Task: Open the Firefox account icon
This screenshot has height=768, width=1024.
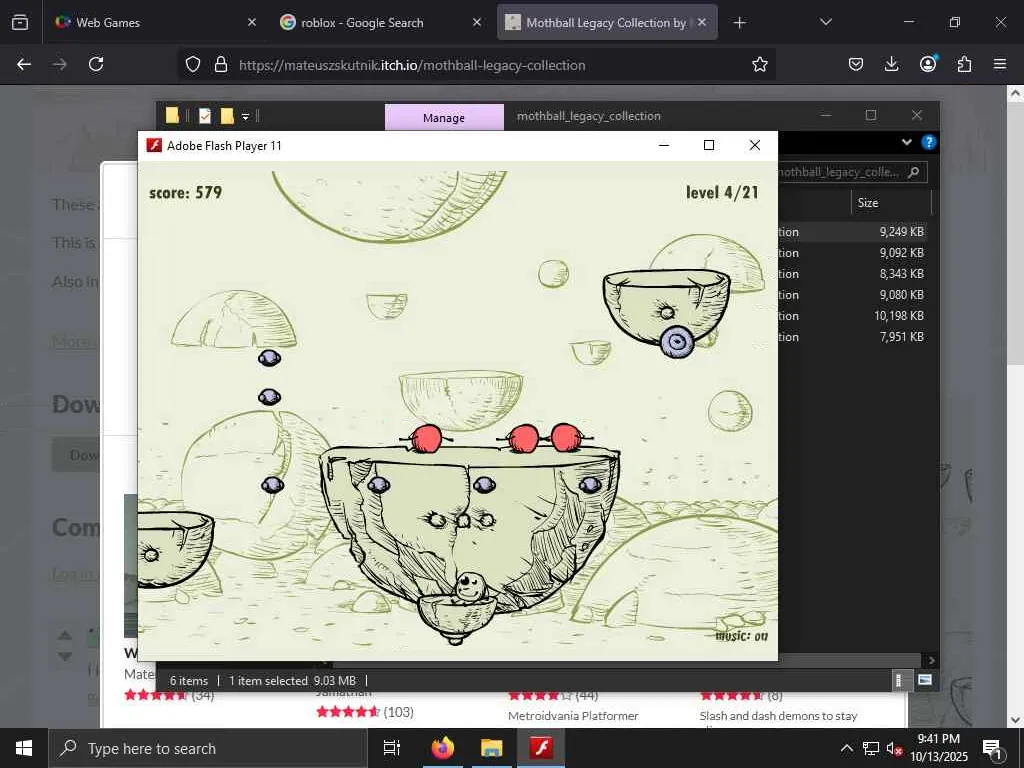Action: [928, 63]
